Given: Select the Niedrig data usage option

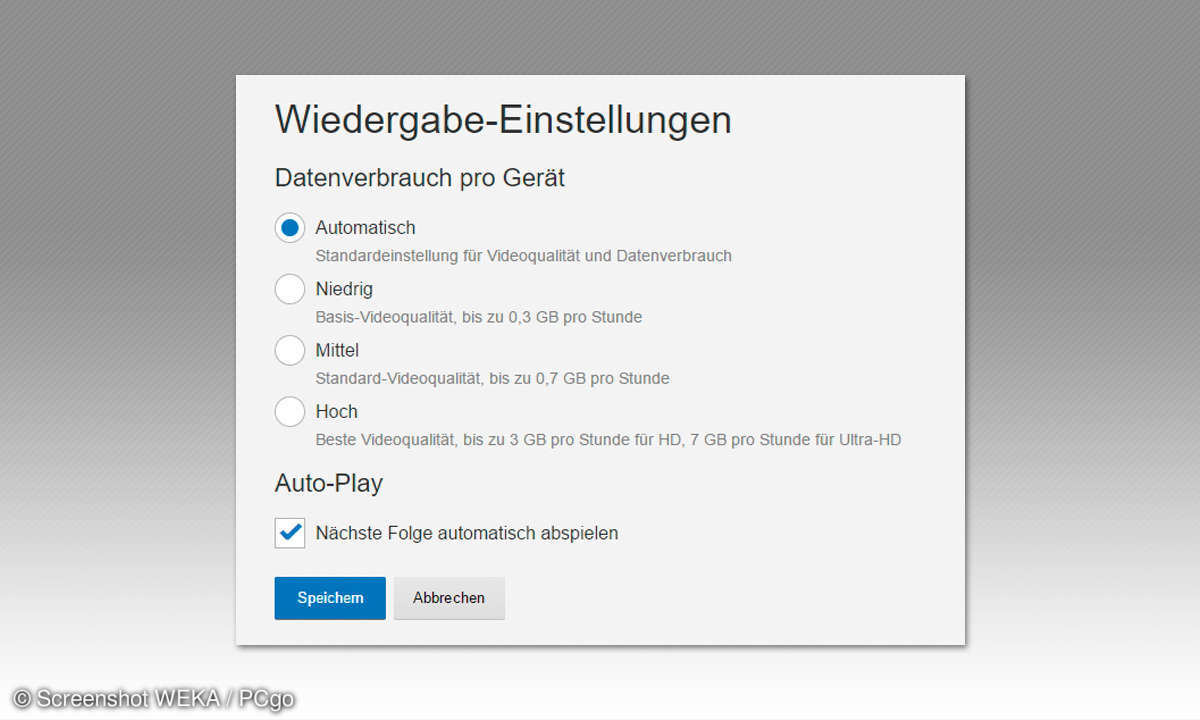Looking at the screenshot, I should click(290, 289).
